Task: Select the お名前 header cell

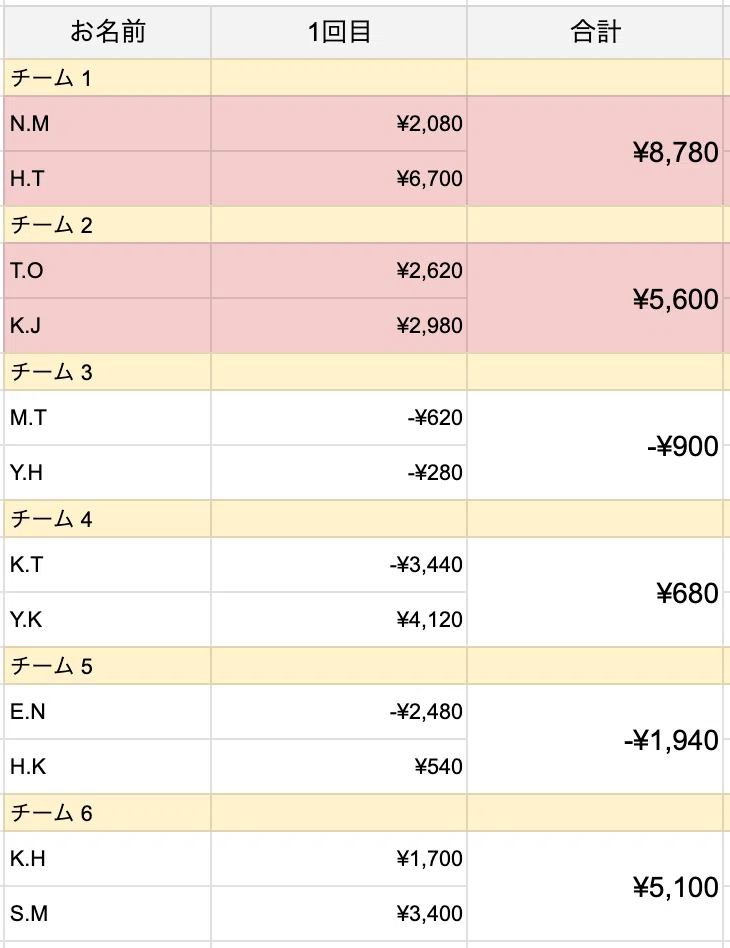Action: click(108, 32)
